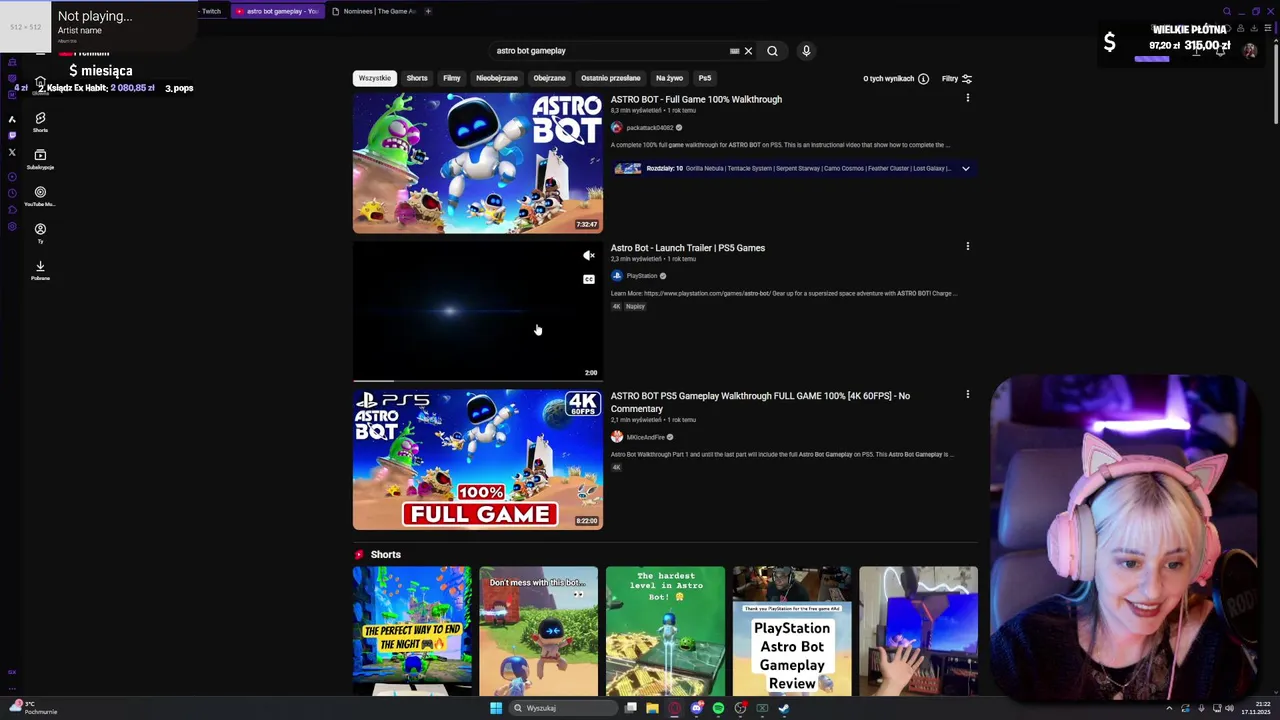Open 'Astro Bot - Launch Trailer | PS5 Games' title
Viewport: 1280px width, 720px height.
pyautogui.click(x=688, y=247)
